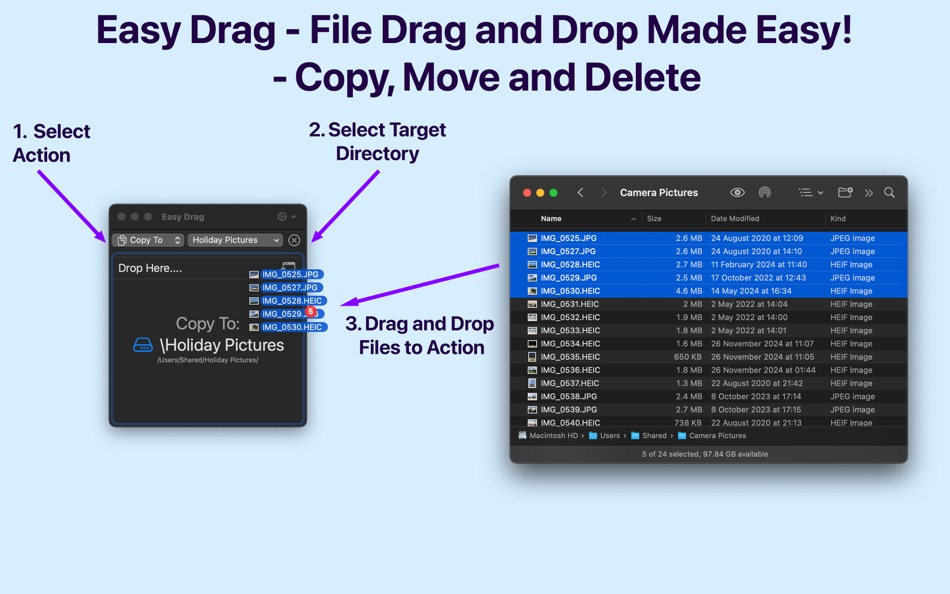The image size is (950, 594).
Task: Sort by the Date Modified column header
Action: (x=735, y=218)
